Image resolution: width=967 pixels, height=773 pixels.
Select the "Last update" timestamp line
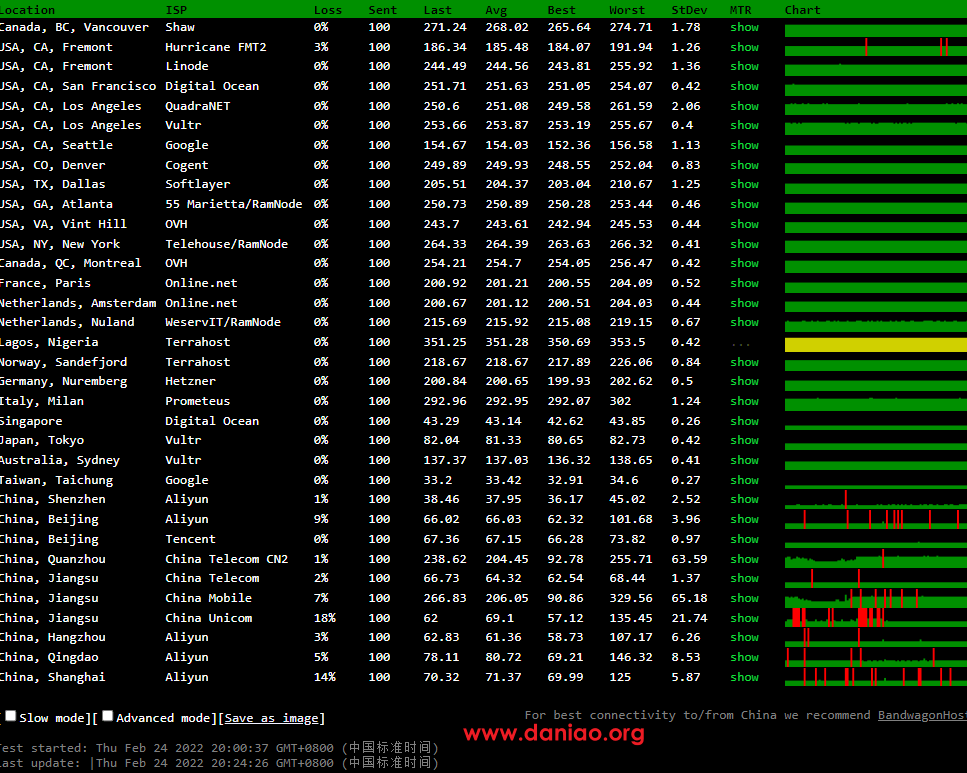pyautogui.click(x=219, y=763)
